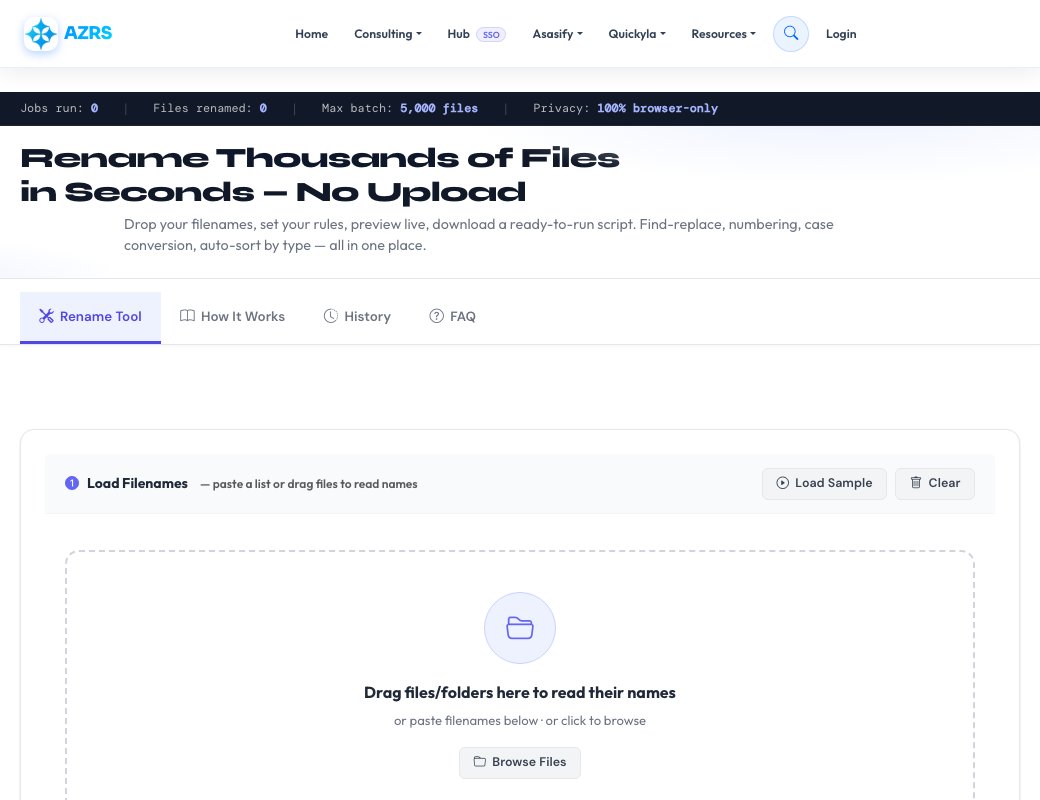1040x800 pixels.
Task: Click the 'Load Filenames' section heading
Action: [x=137, y=484]
